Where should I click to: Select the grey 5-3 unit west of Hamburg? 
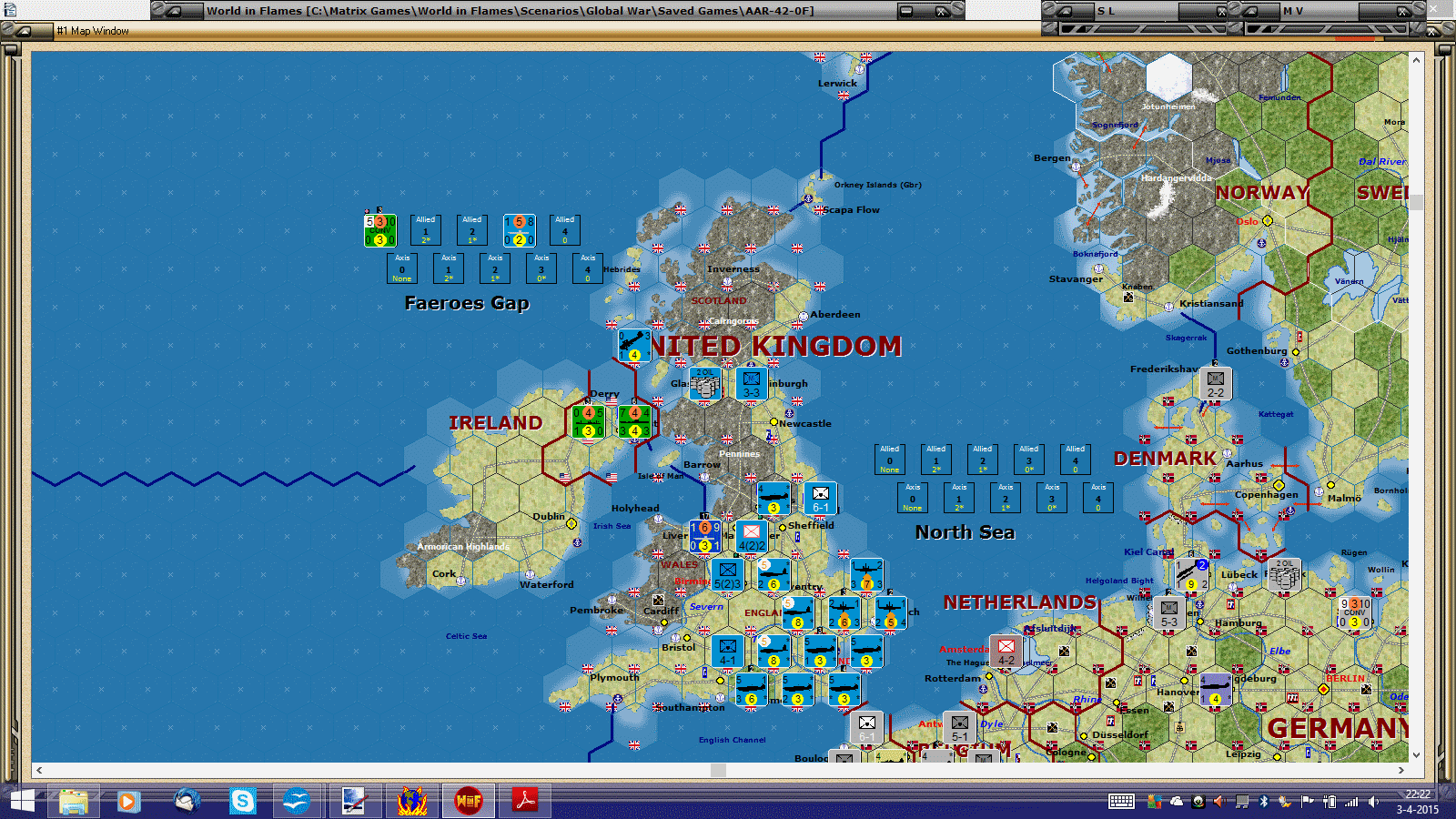[1168, 613]
